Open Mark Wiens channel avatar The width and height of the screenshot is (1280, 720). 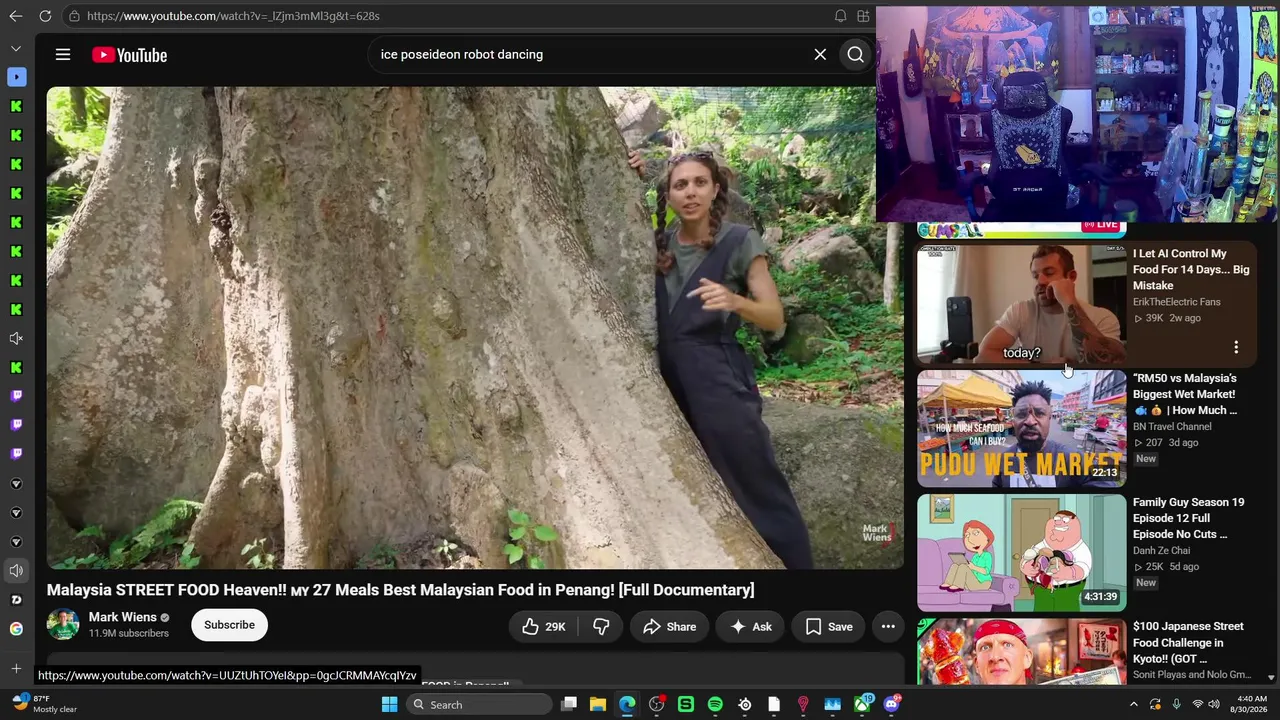[63, 625]
